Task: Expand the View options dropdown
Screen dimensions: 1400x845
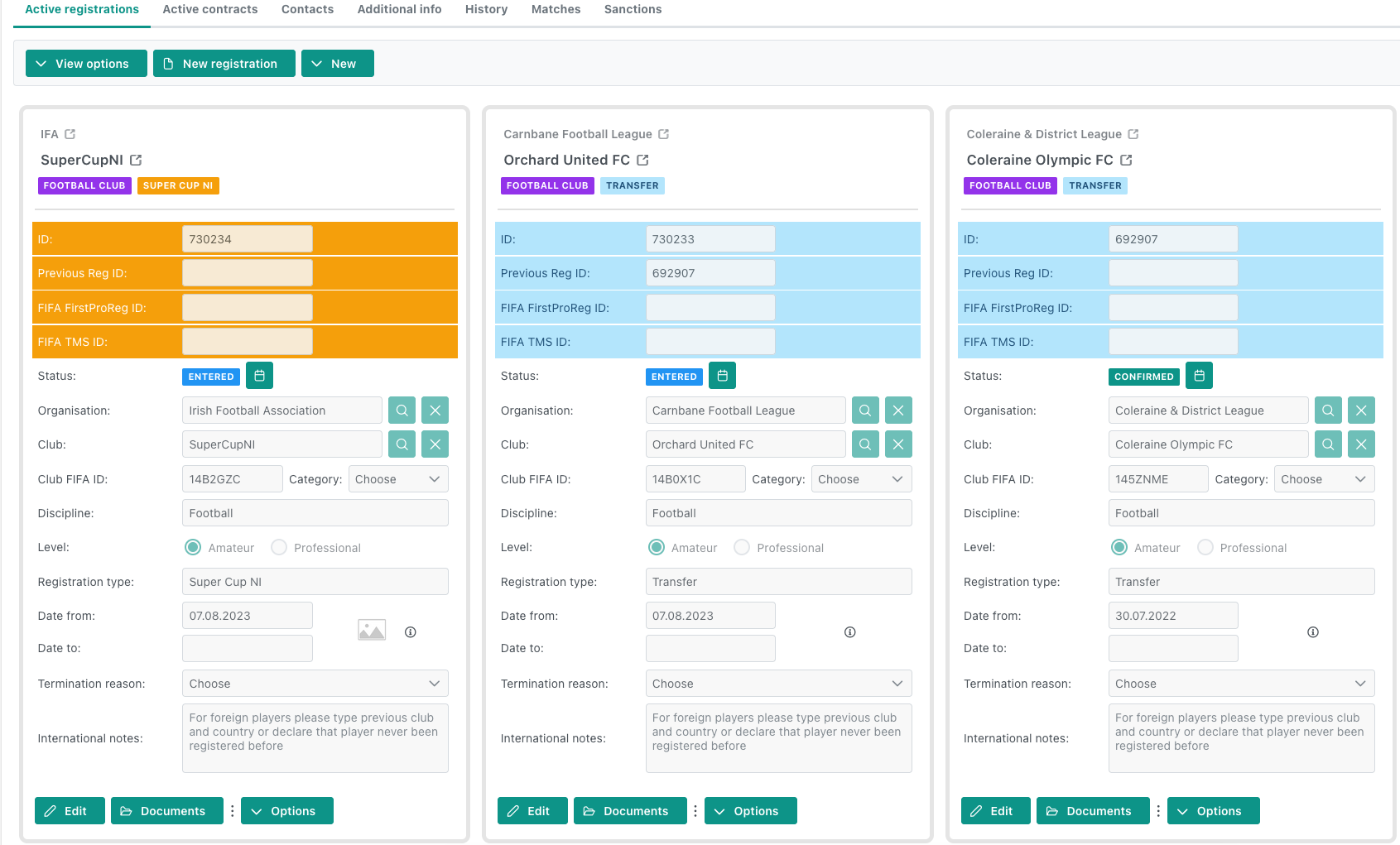Action: [86, 64]
